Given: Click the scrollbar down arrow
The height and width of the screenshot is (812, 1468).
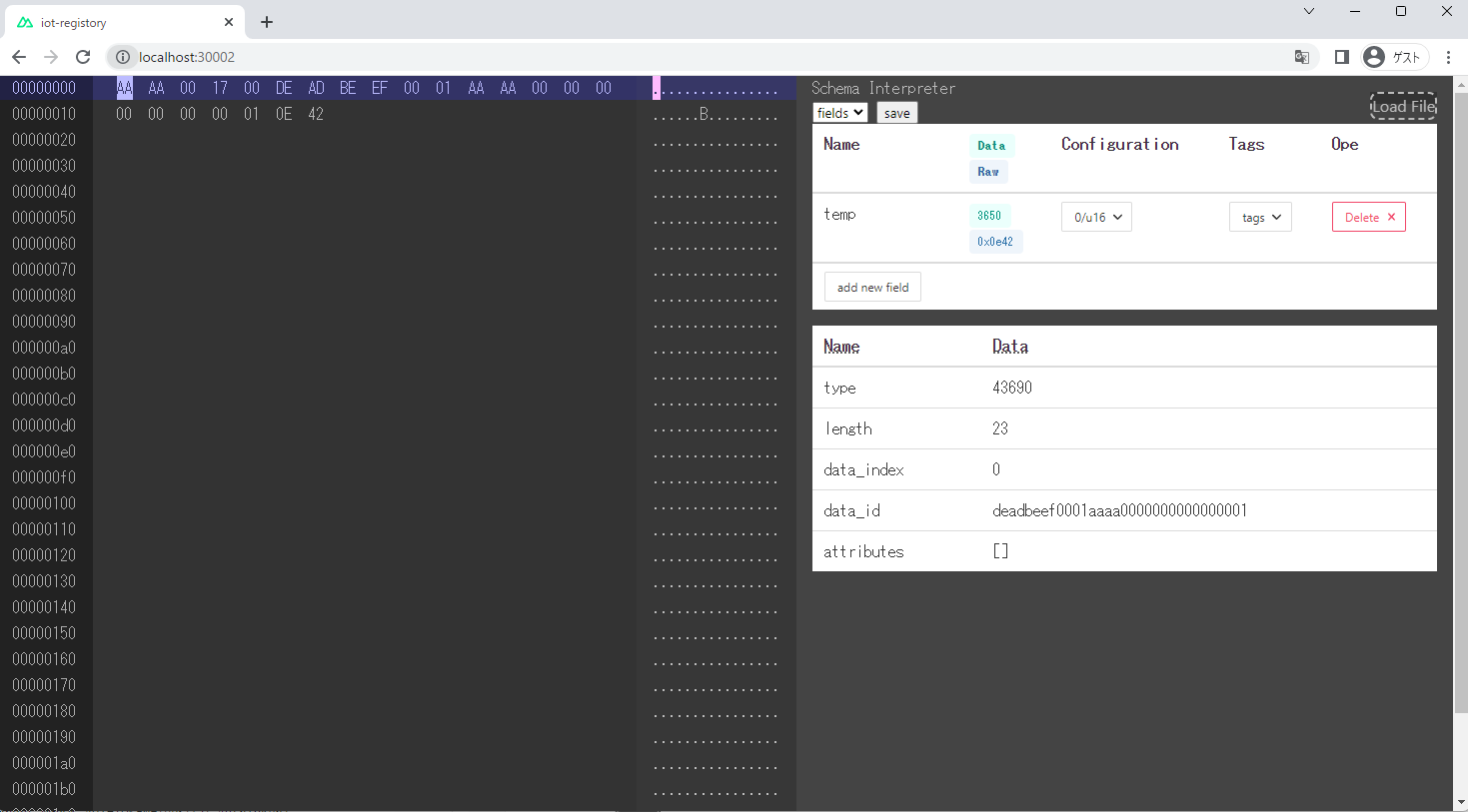Looking at the screenshot, I should [x=1461, y=803].
